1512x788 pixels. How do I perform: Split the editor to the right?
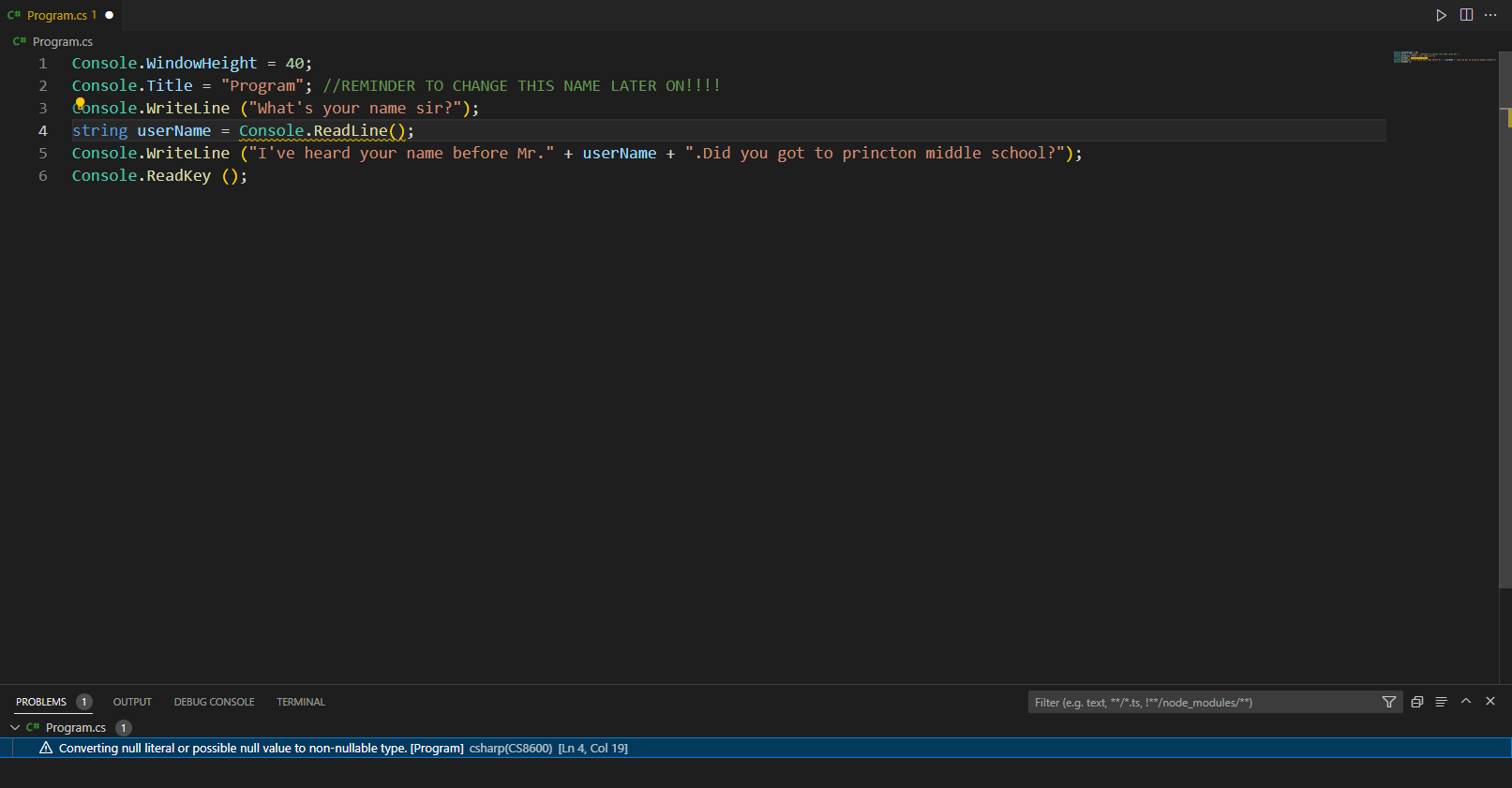click(x=1466, y=15)
